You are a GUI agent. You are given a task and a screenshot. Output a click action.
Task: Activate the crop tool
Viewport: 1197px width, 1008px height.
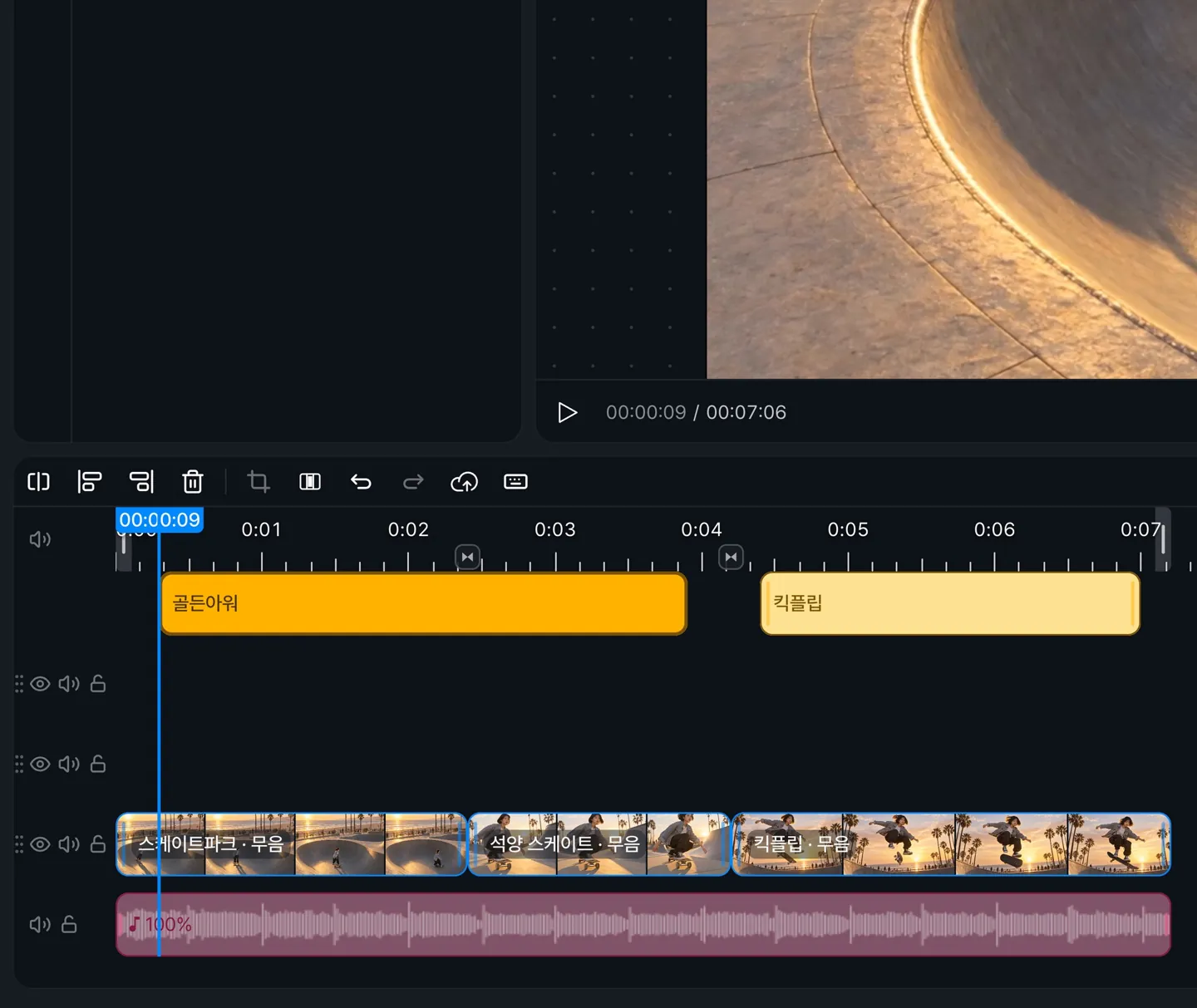click(259, 482)
